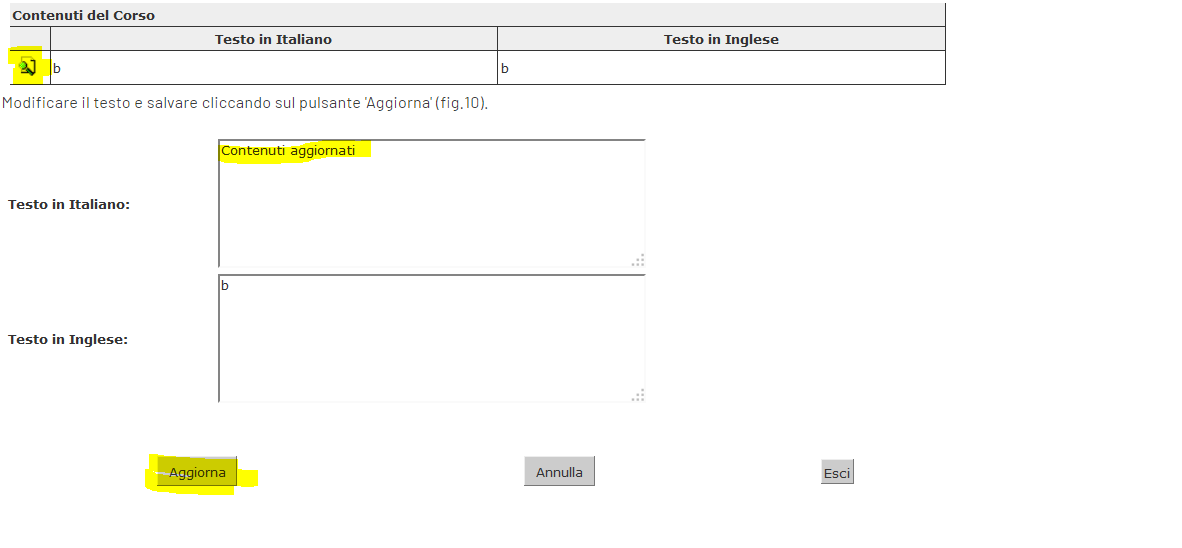This screenshot has height=548, width=1182.
Task: Click the 'Contenuti del Corso' table title
Action: 84,15
